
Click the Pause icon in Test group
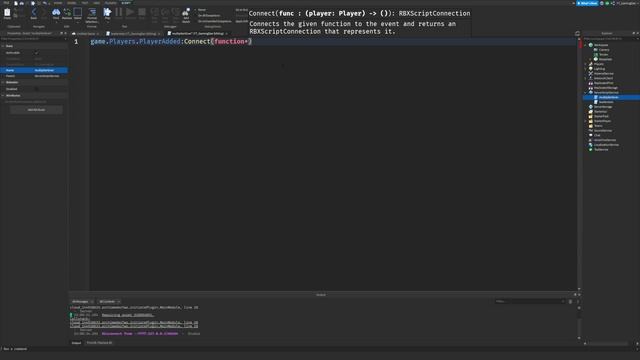click(119, 13)
